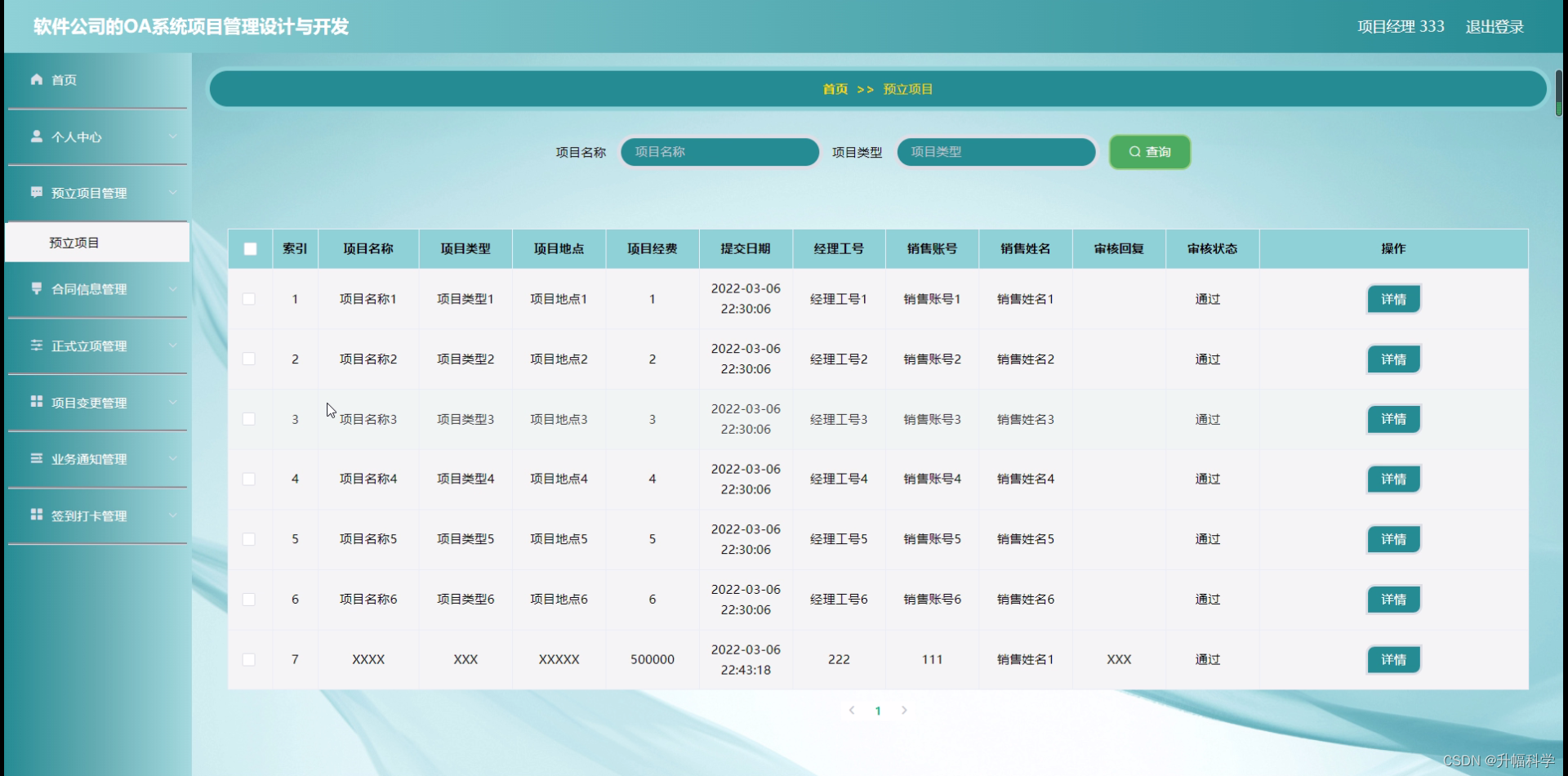This screenshot has height=776, width=1568.
Task: Click the 正式立项管理 sliders icon
Action: click(36, 346)
